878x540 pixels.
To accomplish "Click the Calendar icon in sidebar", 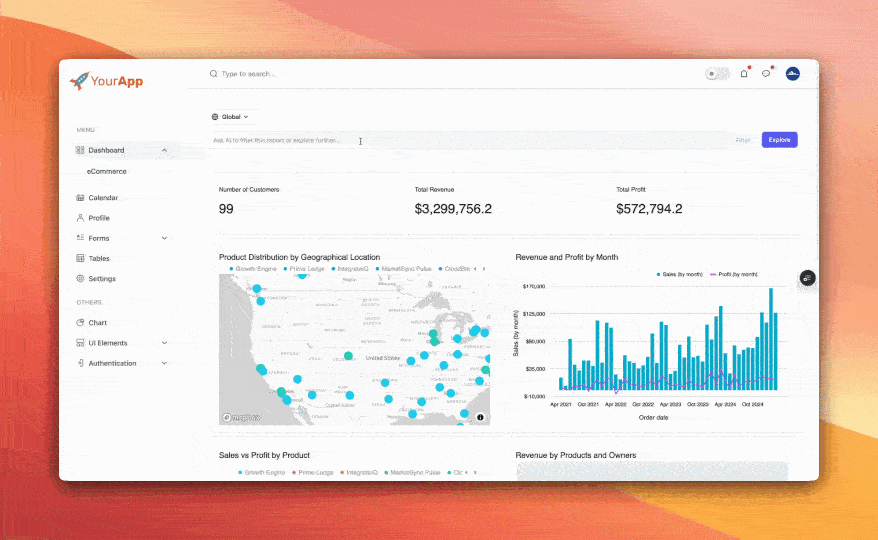I will pyautogui.click(x=80, y=198).
